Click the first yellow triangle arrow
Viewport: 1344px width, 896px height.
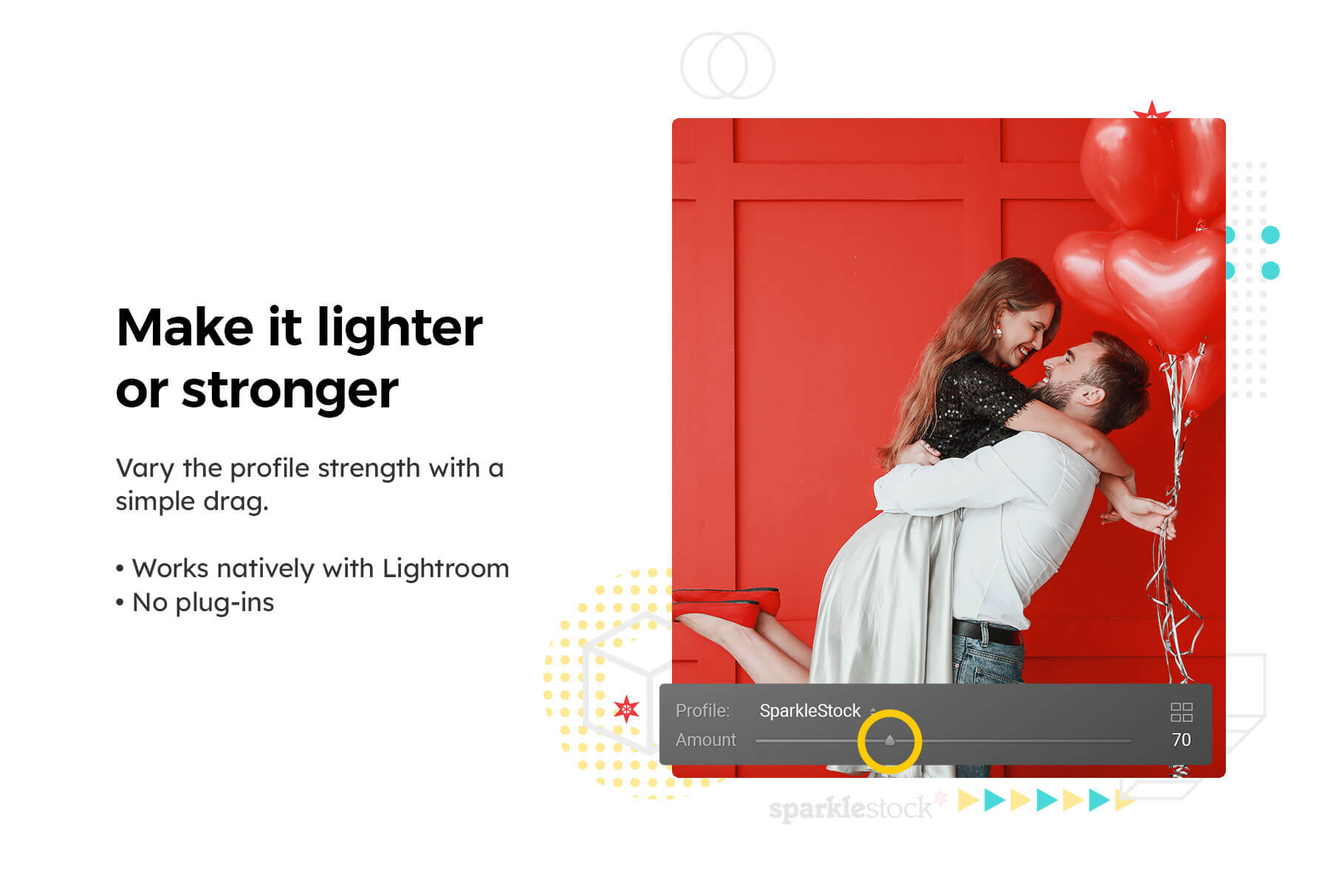[968, 800]
